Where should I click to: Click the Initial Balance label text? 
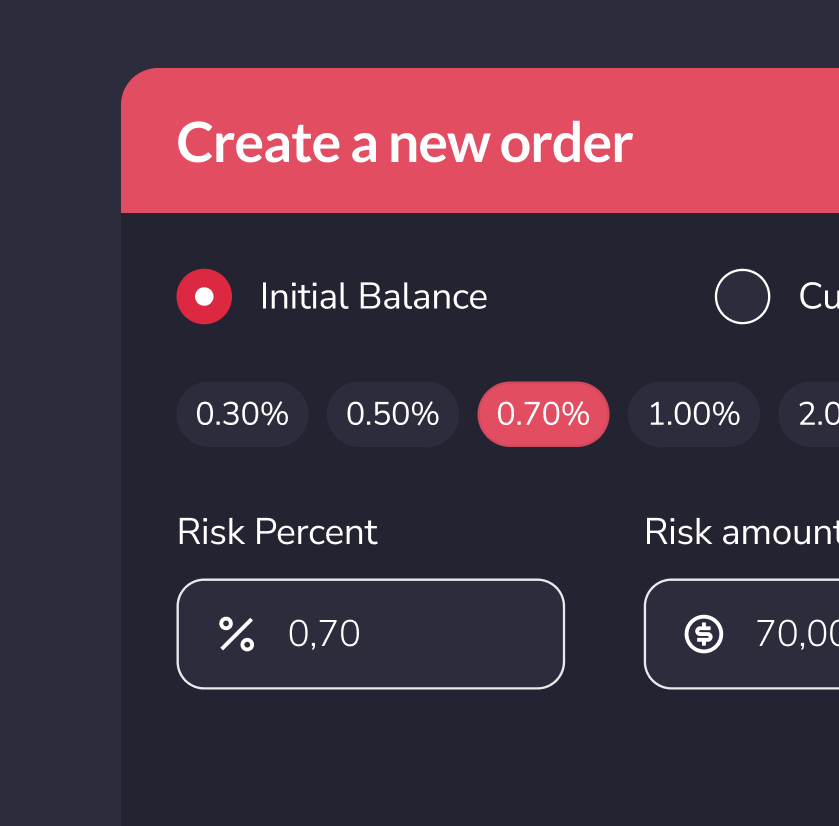pos(373,297)
